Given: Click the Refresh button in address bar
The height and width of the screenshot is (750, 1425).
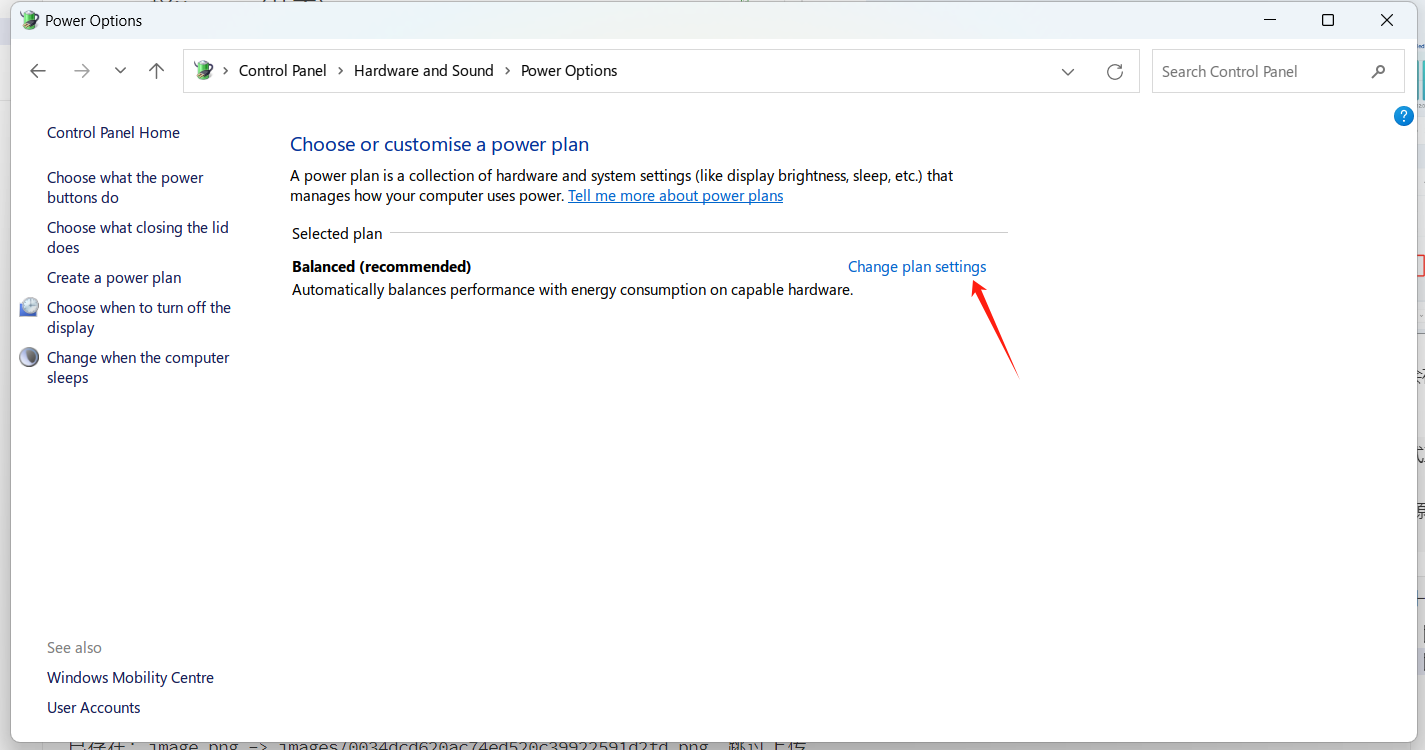Looking at the screenshot, I should click(1115, 72).
